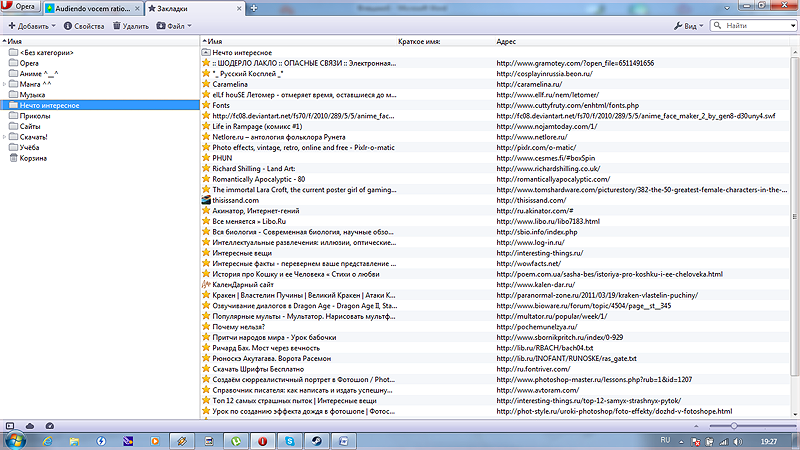The height and width of the screenshot is (450, 800).
Task: Open the tab list dropdown arrow
Action: click(727, 8)
